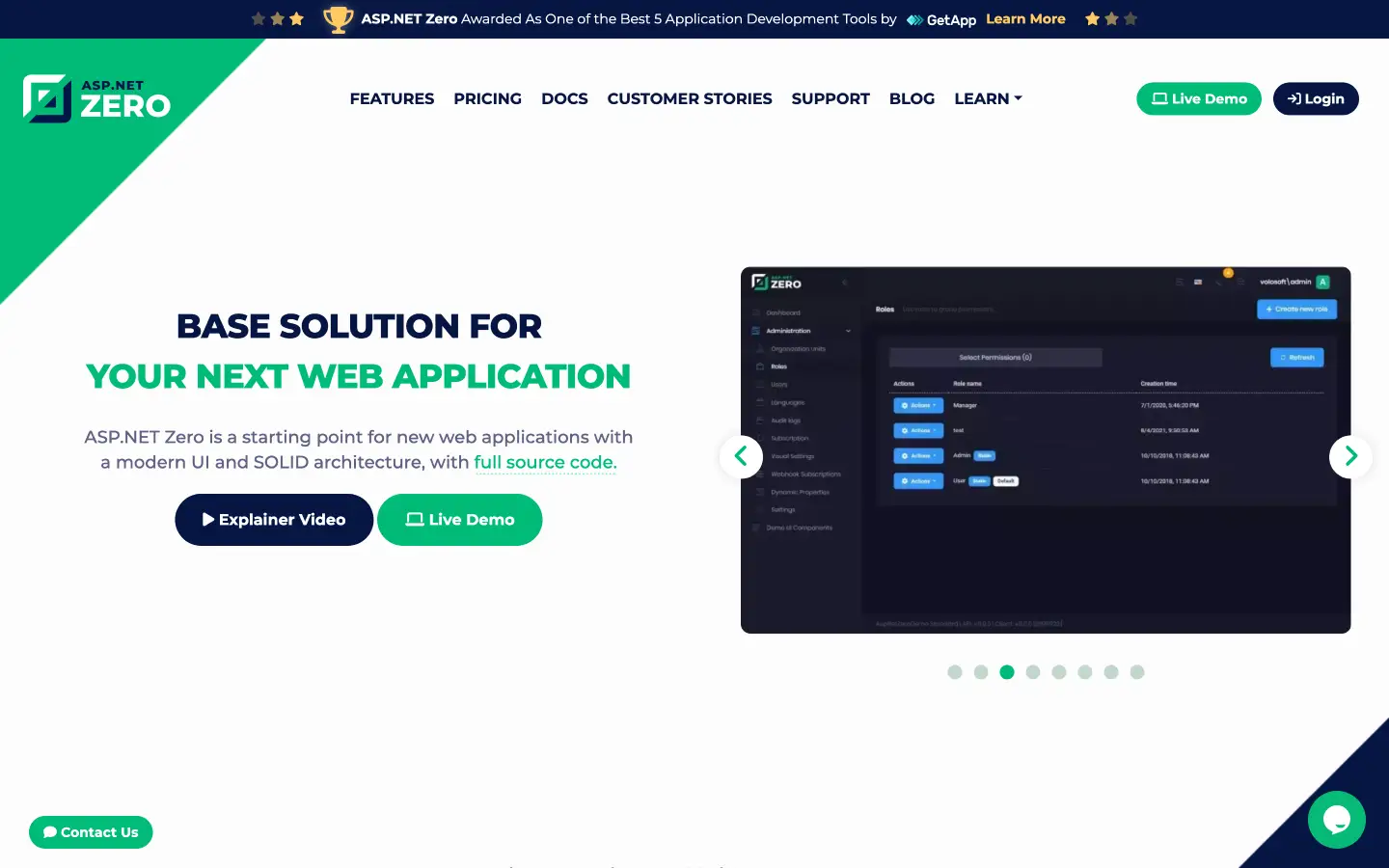Image resolution: width=1389 pixels, height=868 pixels.
Task: Click the Contact Us button
Action: pyautogui.click(x=91, y=832)
